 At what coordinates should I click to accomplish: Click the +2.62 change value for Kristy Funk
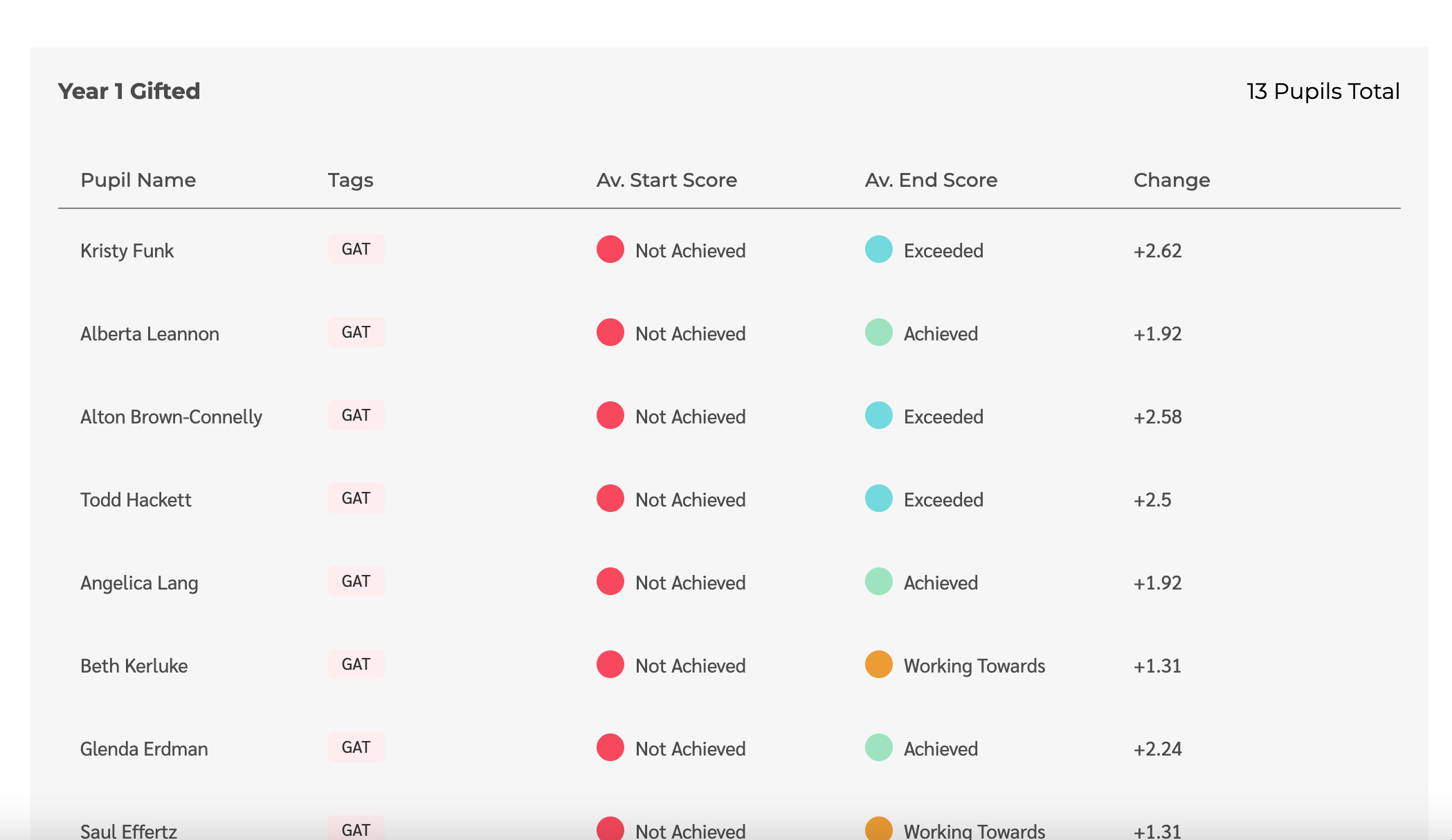[1156, 250]
